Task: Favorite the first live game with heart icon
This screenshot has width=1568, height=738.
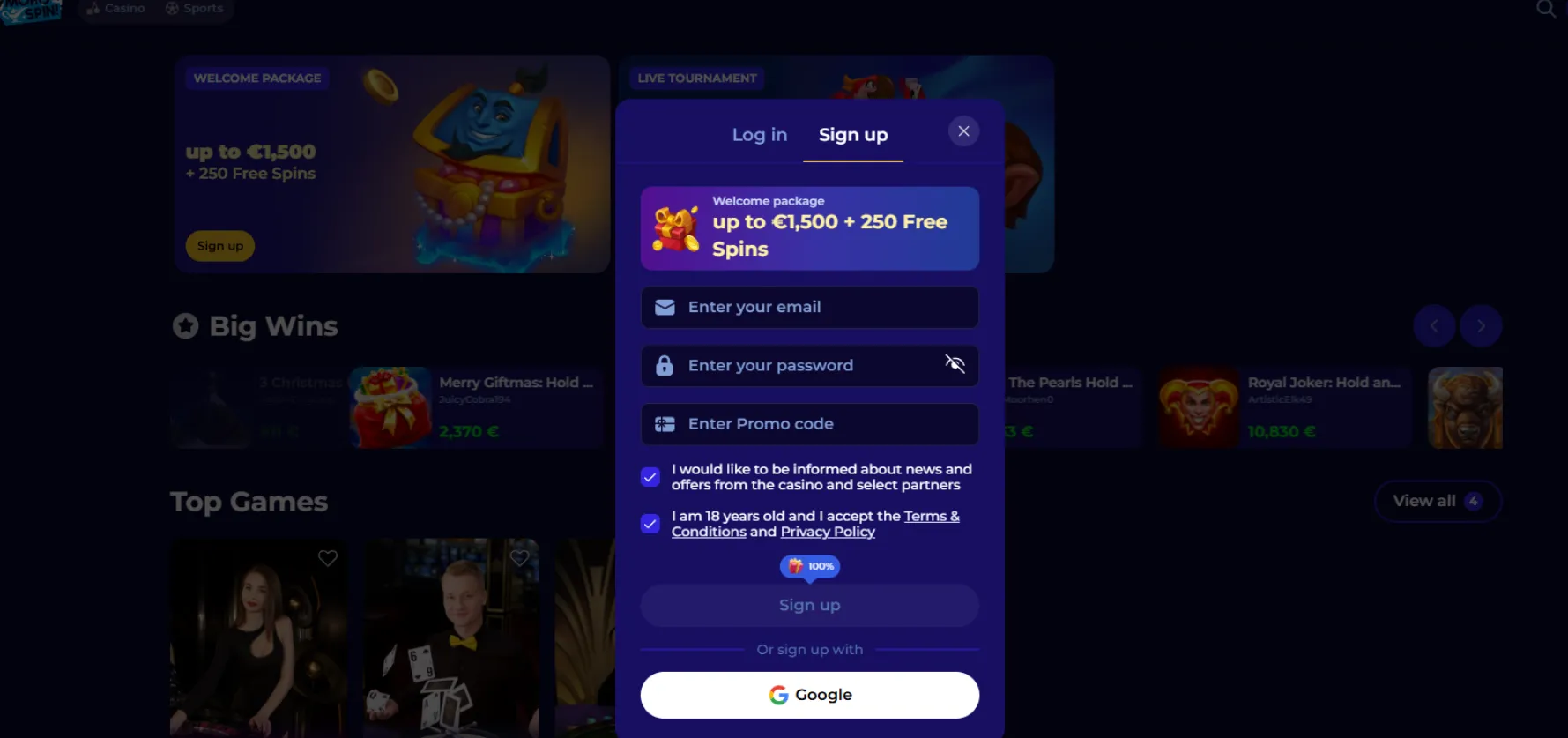Action: (328, 558)
